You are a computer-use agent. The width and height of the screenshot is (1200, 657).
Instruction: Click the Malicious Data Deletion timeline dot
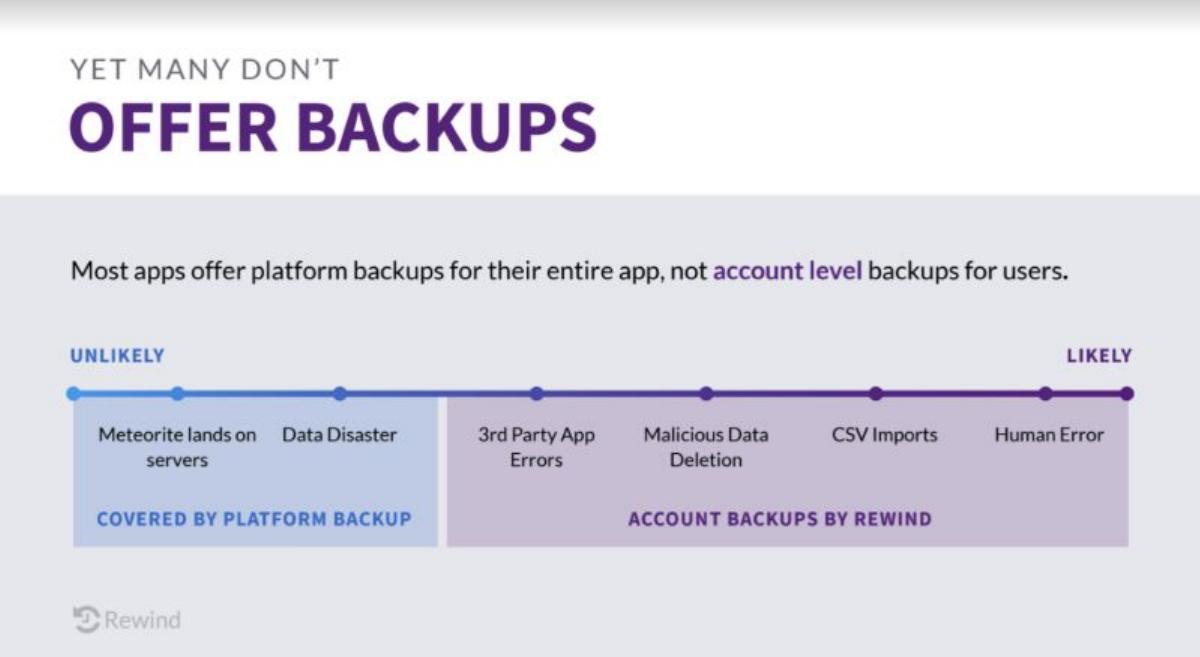click(706, 394)
